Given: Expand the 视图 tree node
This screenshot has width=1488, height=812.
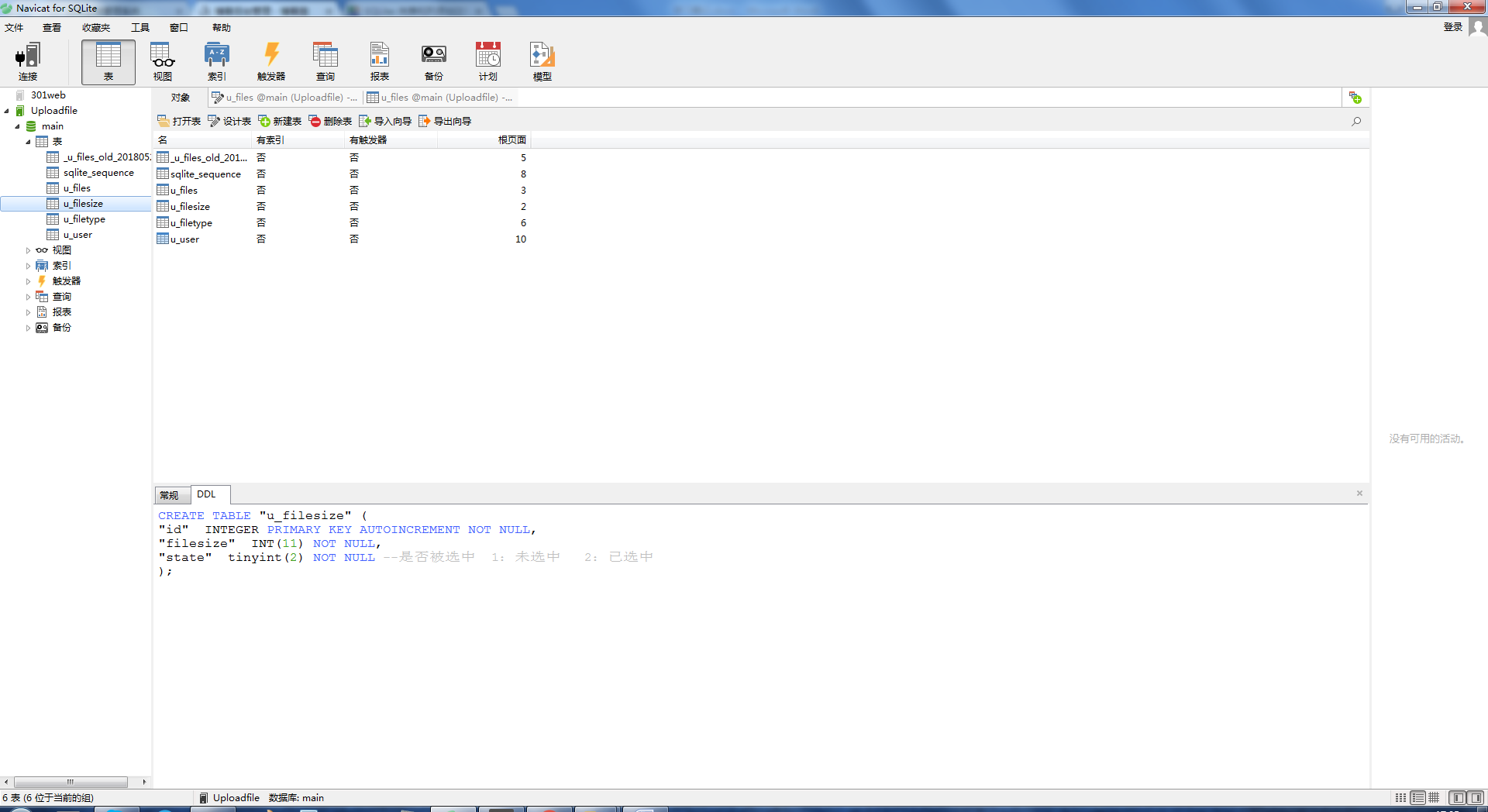Looking at the screenshot, I should (28, 250).
